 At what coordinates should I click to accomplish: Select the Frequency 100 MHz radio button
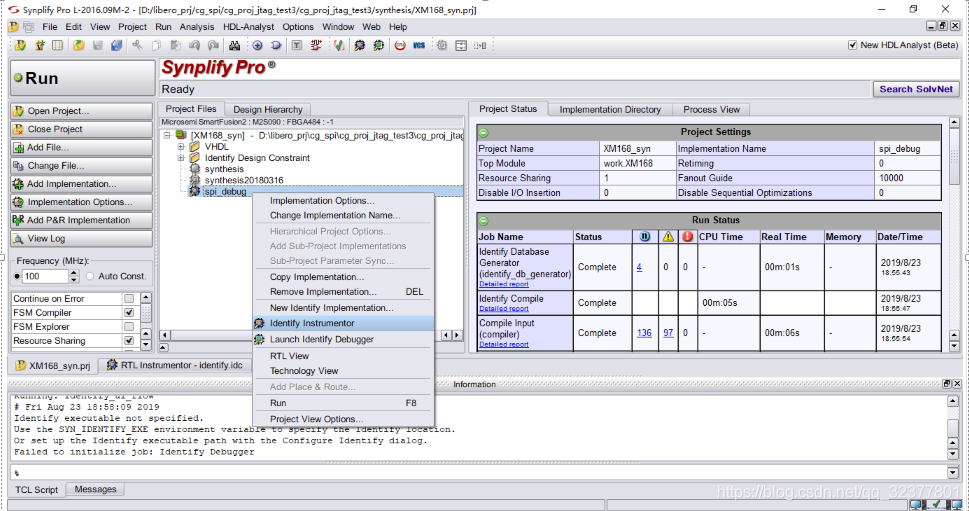pyautogui.click(x=17, y=276)
